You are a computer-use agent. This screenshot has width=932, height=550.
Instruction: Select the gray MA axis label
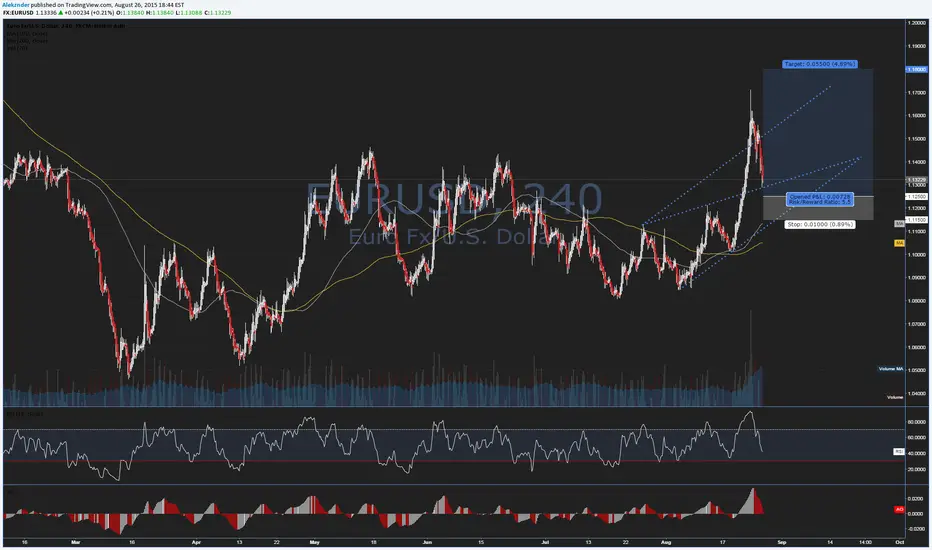[x=899, y=224]
